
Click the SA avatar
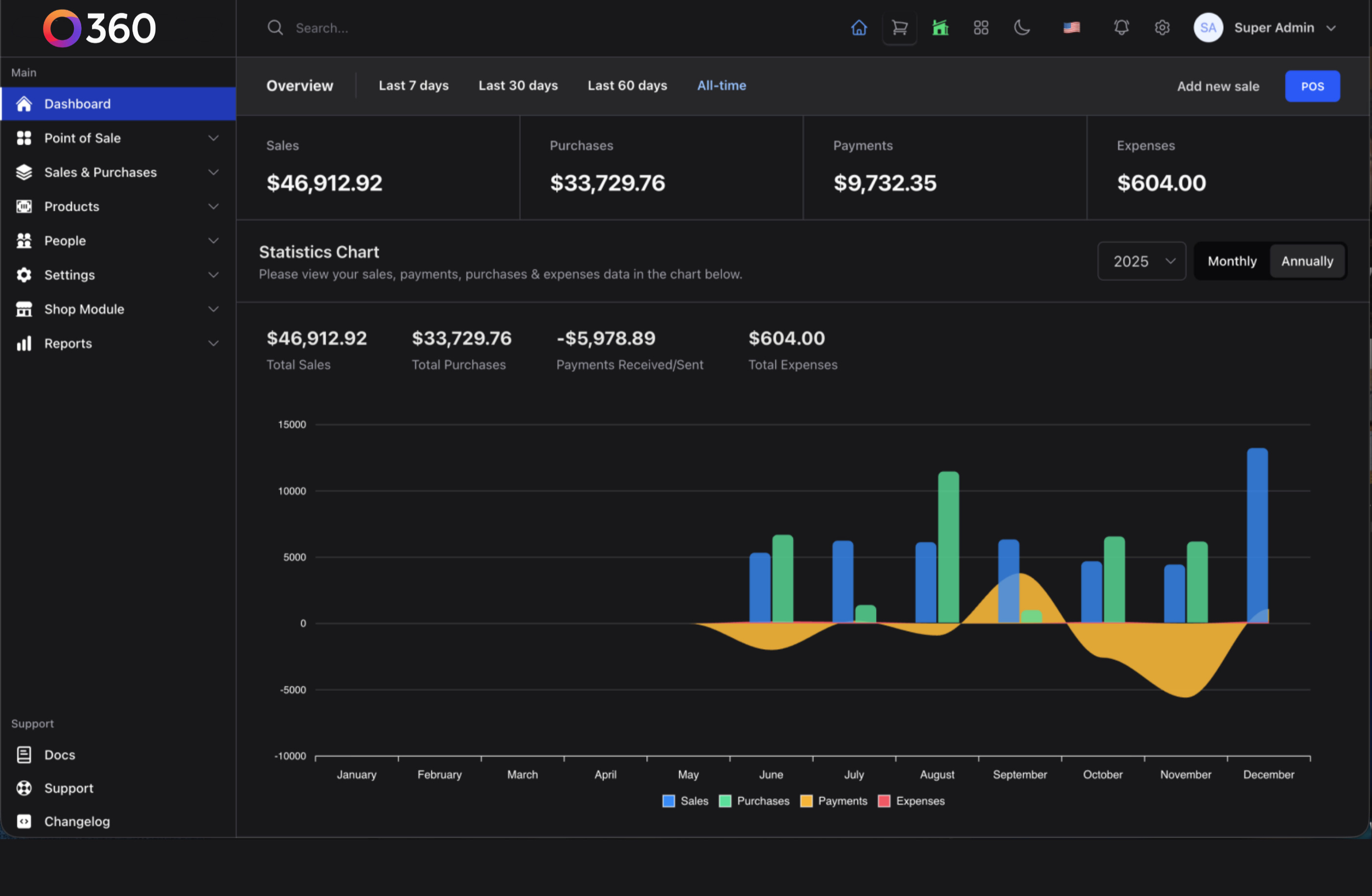(x=1208, y=28)
